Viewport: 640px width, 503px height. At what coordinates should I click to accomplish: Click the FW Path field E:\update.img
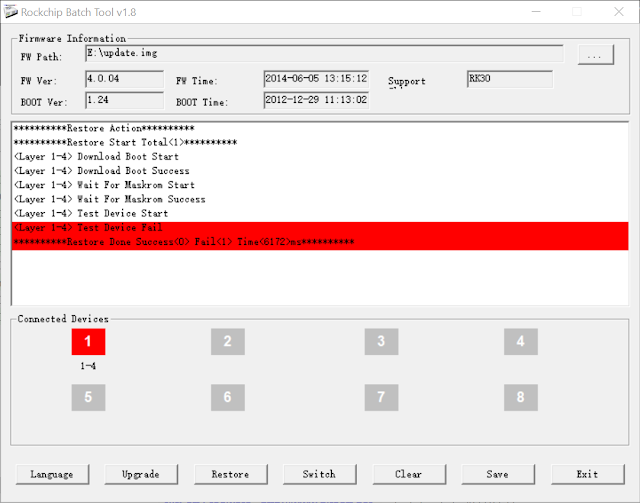tap(324, 53)
